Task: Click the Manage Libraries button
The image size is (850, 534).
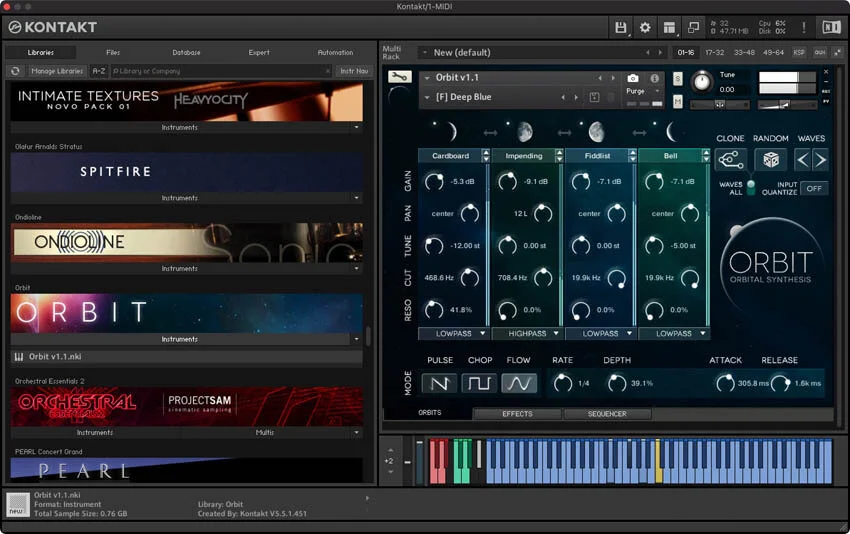Action: coord(57,71)
